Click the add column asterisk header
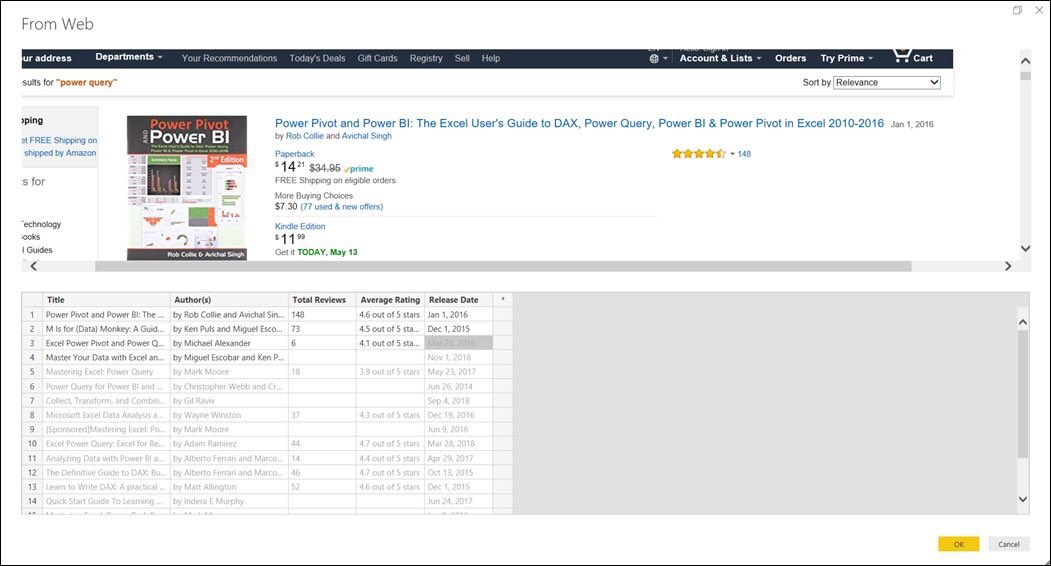1051x566 pixels. click(x=503, y=300)
